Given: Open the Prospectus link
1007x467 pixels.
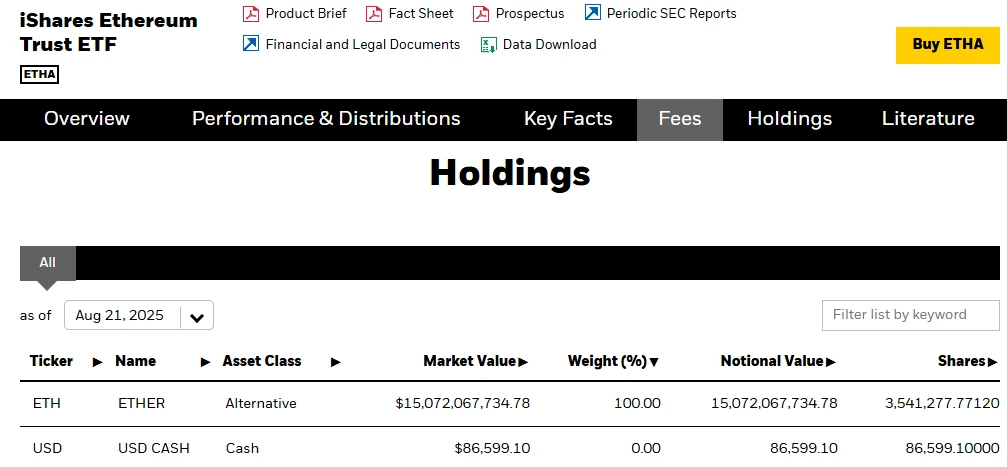Looking at the screenshot, I should (x=530, y=14).
